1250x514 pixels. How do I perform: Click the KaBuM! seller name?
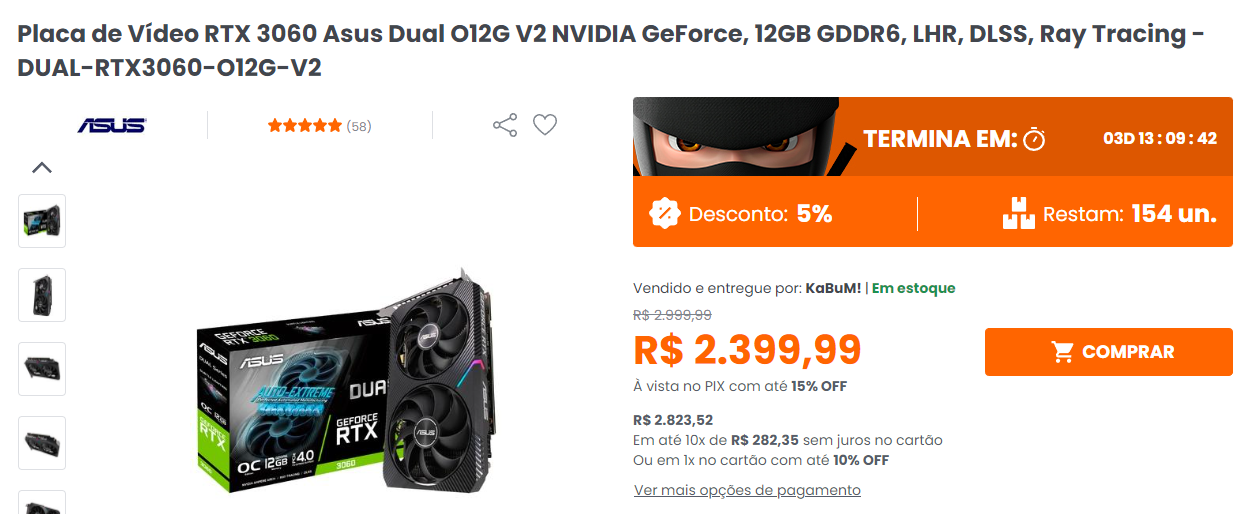[833, 288]
